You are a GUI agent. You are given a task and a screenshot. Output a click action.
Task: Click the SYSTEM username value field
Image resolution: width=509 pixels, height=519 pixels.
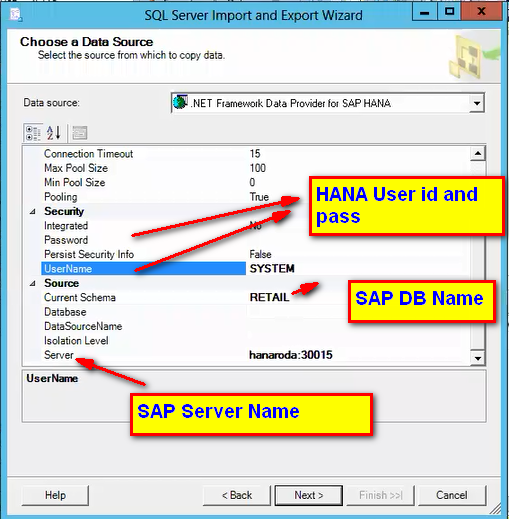coord(358,269)
